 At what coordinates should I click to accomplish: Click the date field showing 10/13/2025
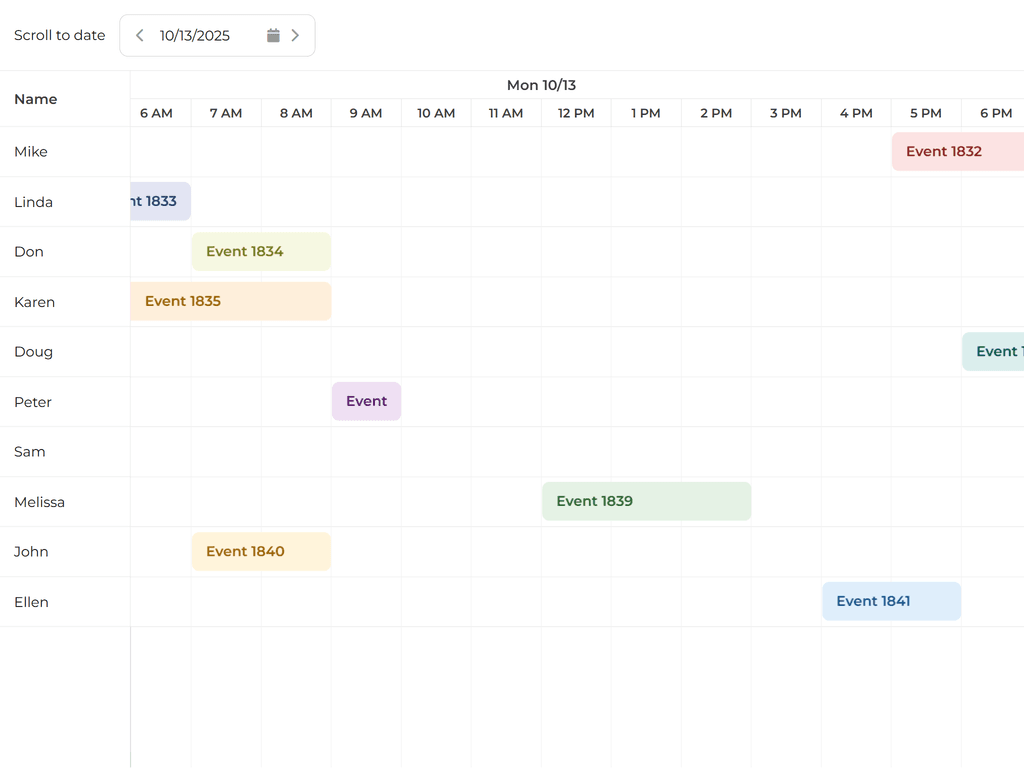click(197, 34)
